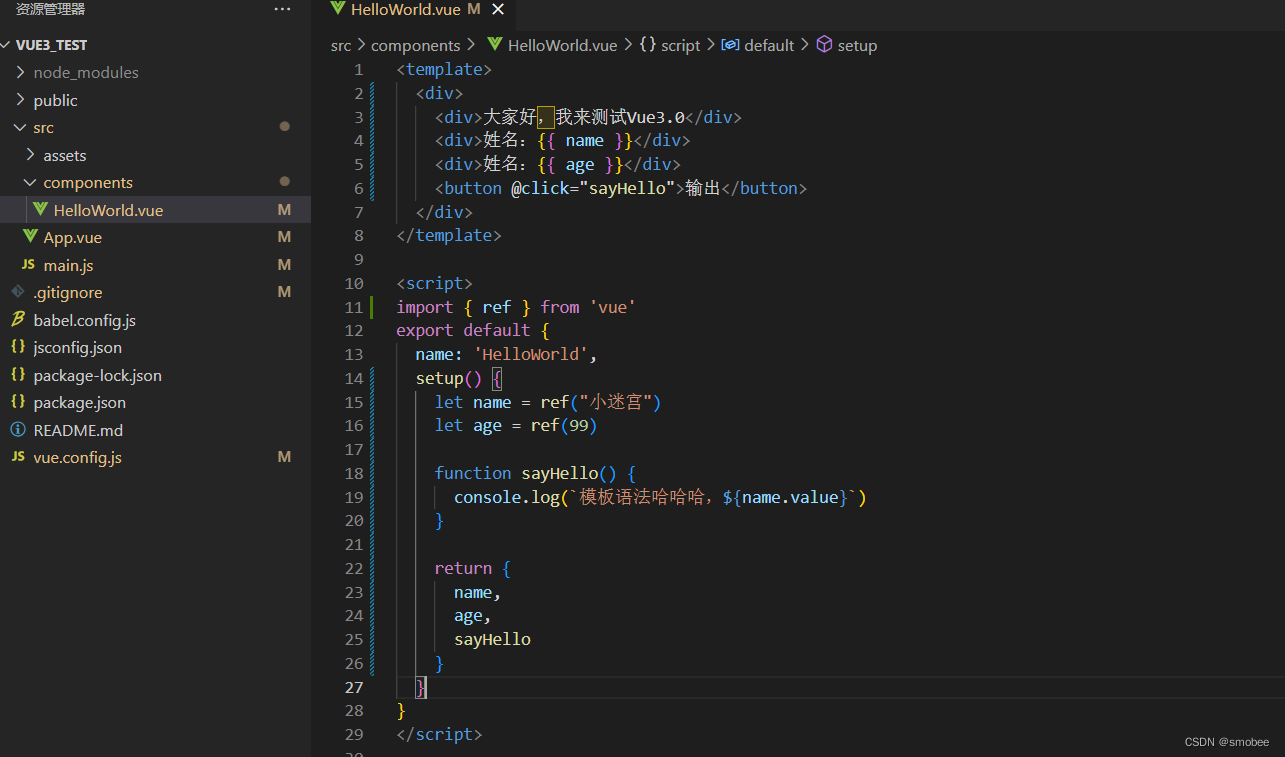
Task: Click the Babel icon beside babel.config.js
Action: click(17, 320)
